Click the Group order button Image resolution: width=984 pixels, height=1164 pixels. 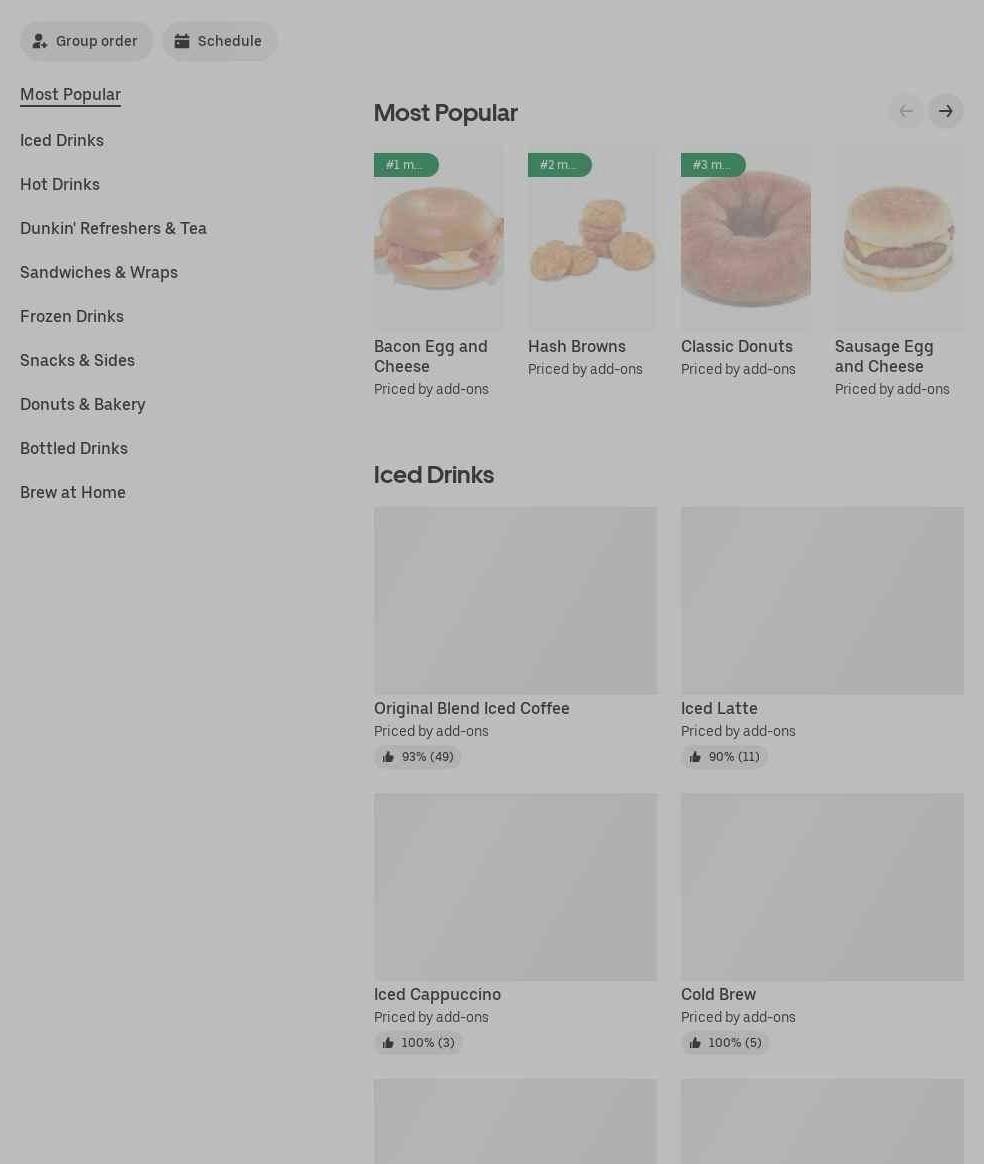[x=86, y=41]
